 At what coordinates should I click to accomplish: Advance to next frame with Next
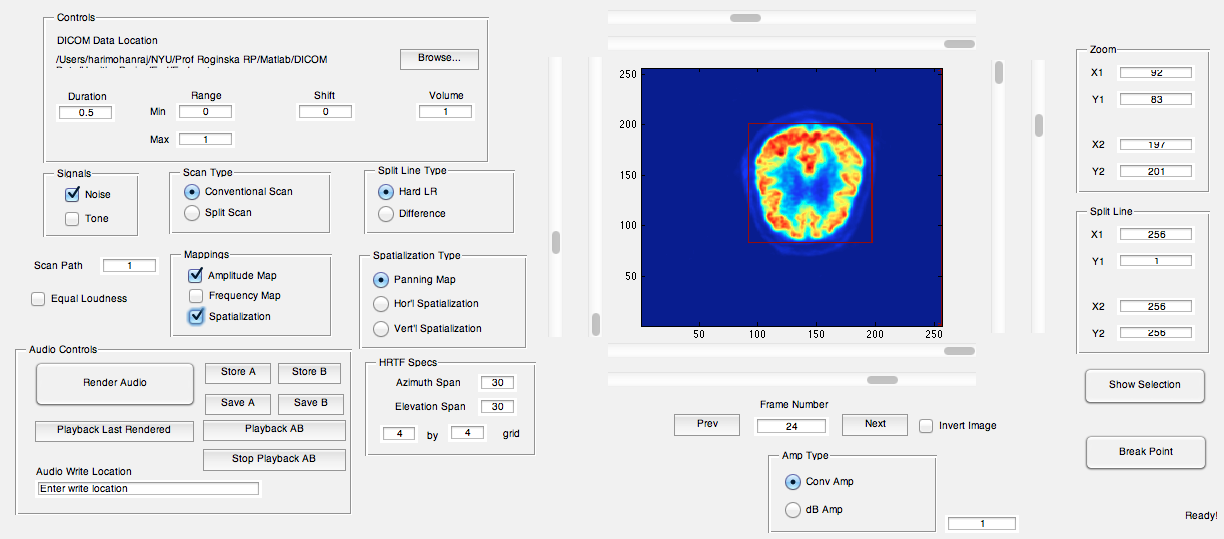tap(875, 424)
